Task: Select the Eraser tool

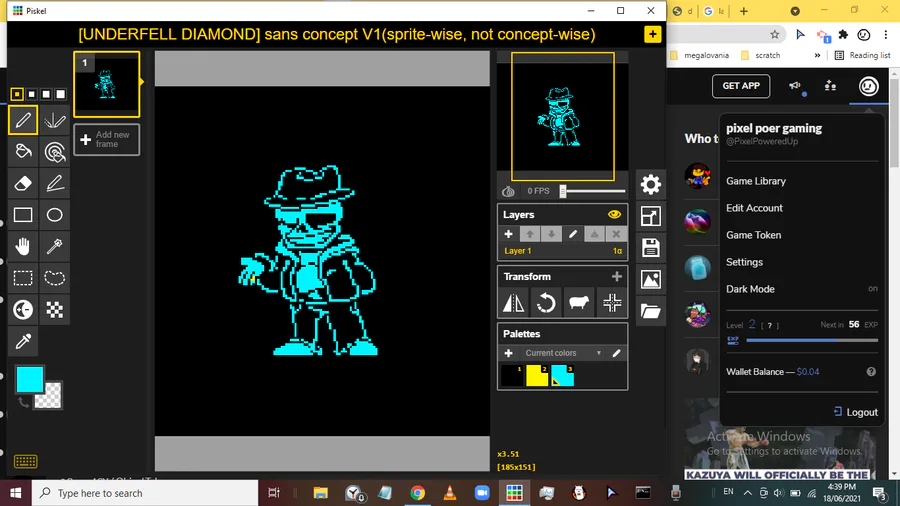Action: [x=23, y=183]
